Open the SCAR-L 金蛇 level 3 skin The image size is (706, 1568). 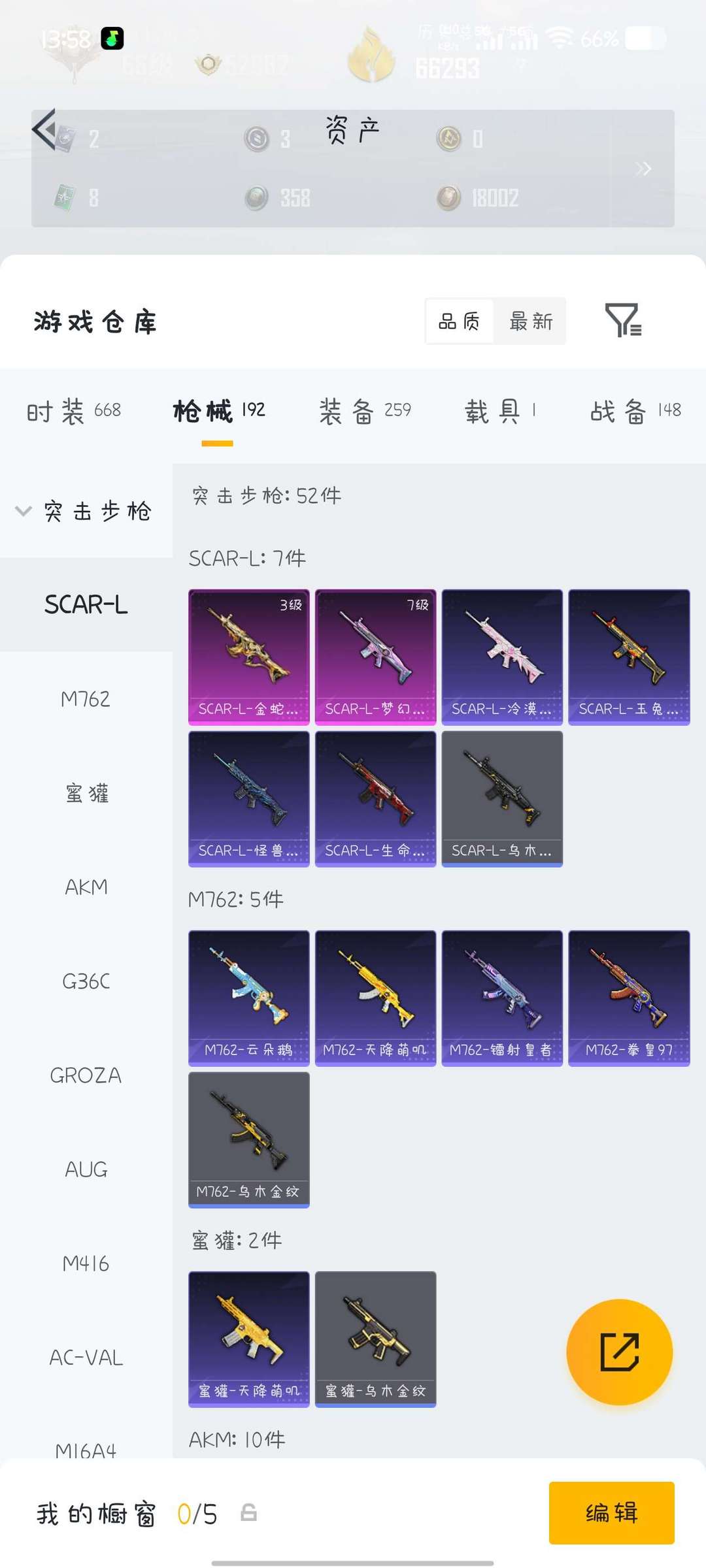point(248,657)
